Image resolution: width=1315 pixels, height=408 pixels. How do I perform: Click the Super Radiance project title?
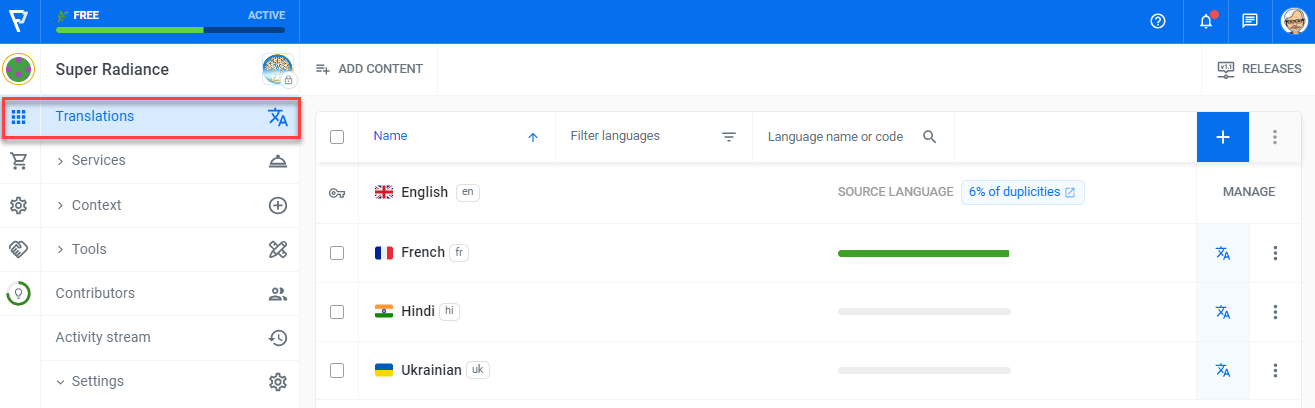tap(112, 69)
